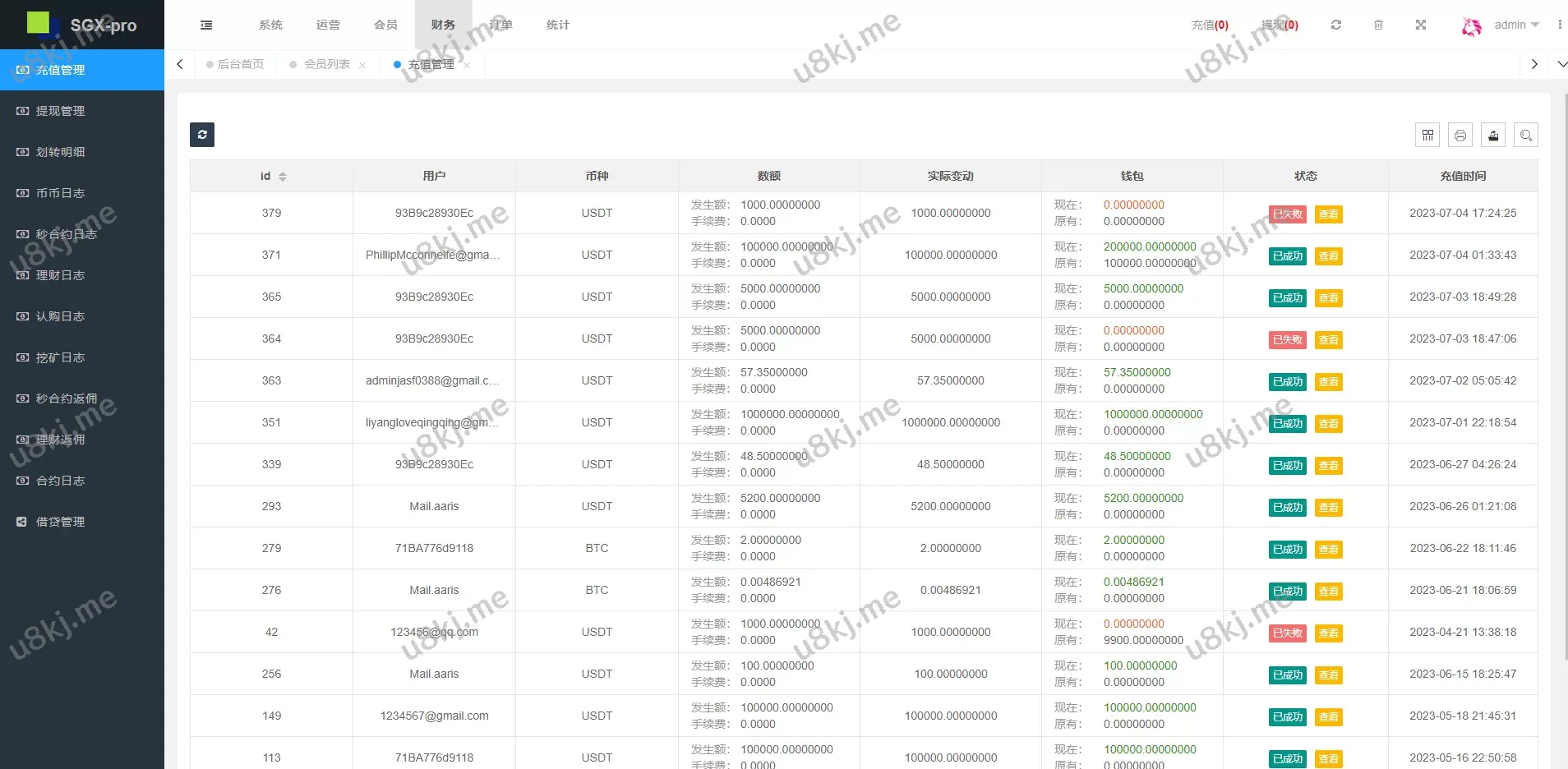Toggle the sidebar collapse menu icon
The height and width of the screenshot is (769, 1568).
[x=206, y=25]
